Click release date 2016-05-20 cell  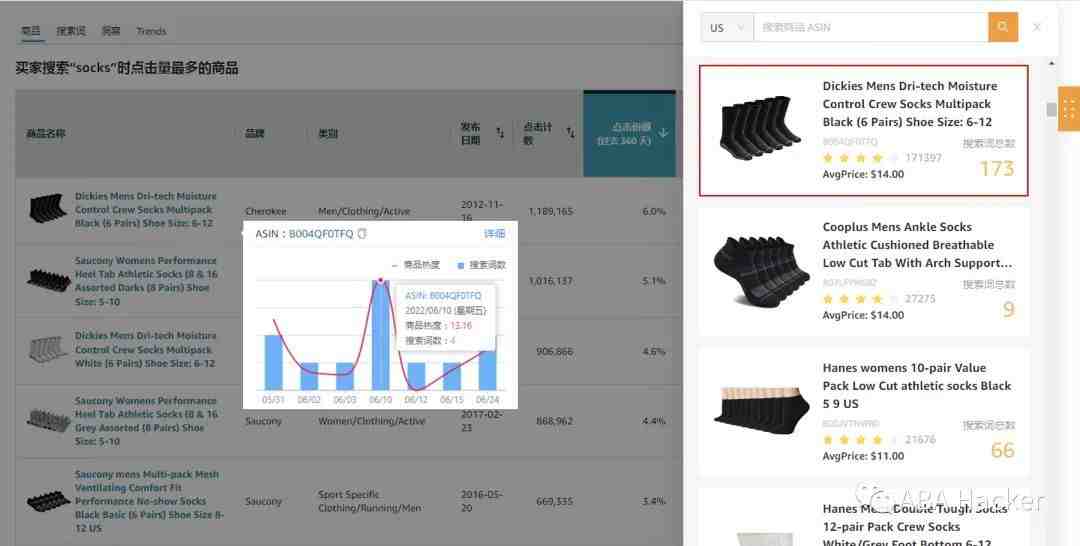(x=481, y=501)
